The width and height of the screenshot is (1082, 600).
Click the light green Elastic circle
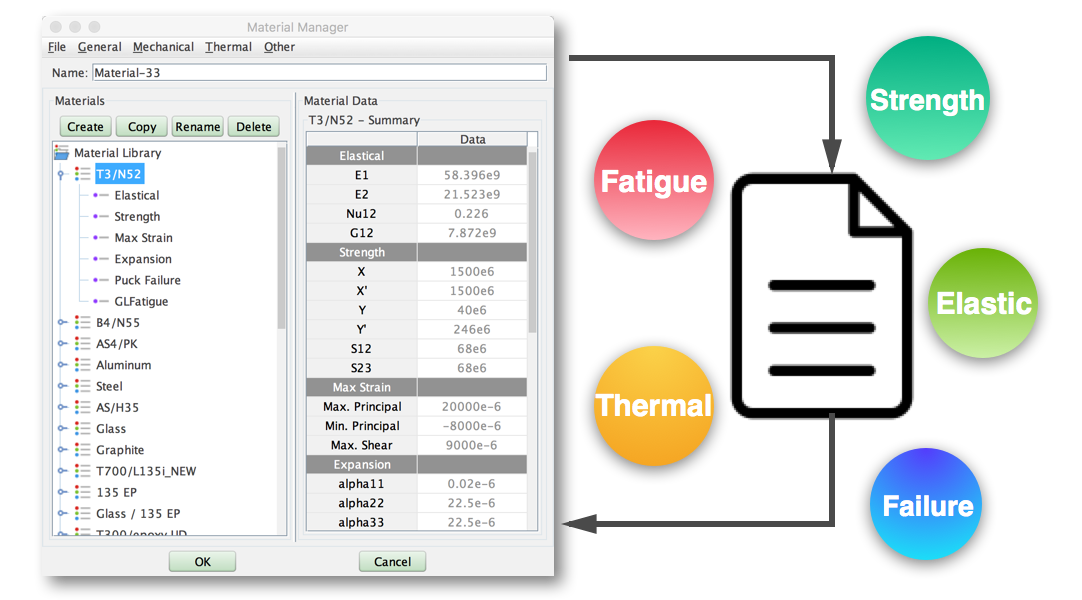pos(983,302)
